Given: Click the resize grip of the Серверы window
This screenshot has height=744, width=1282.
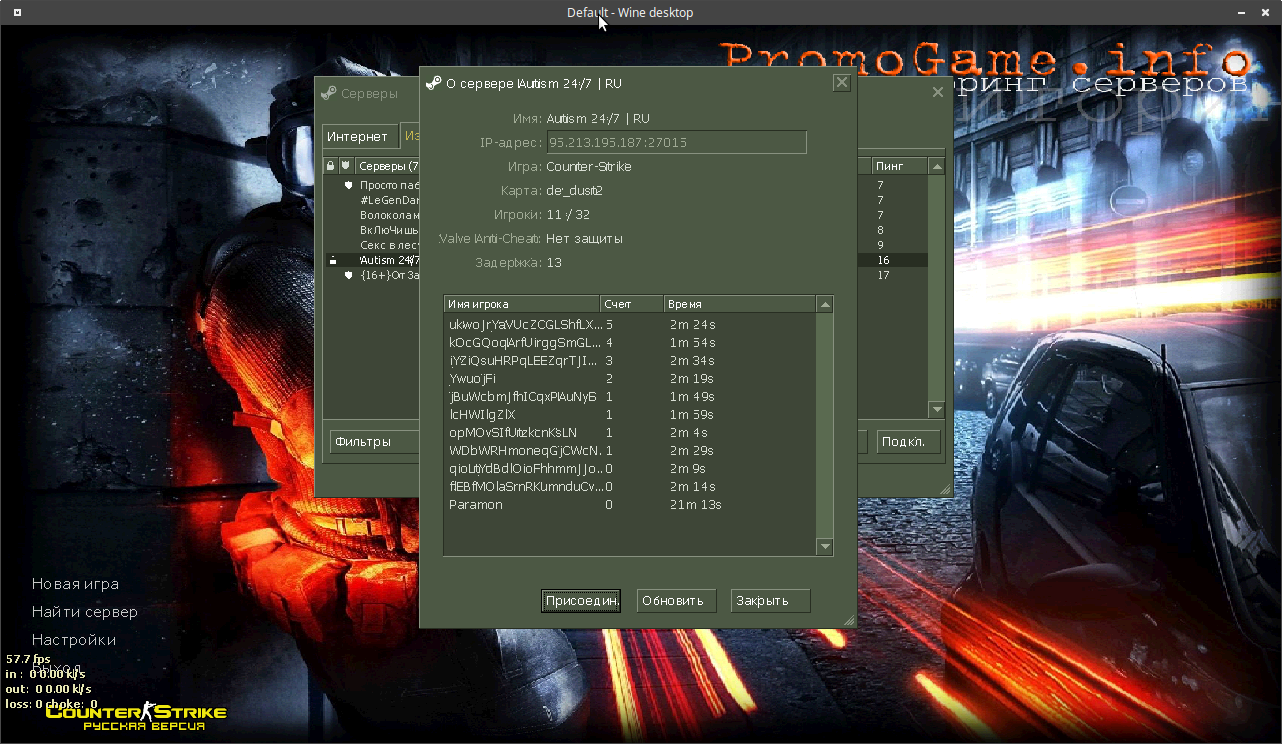Looking at the screenshot, I should pos(945,489).
